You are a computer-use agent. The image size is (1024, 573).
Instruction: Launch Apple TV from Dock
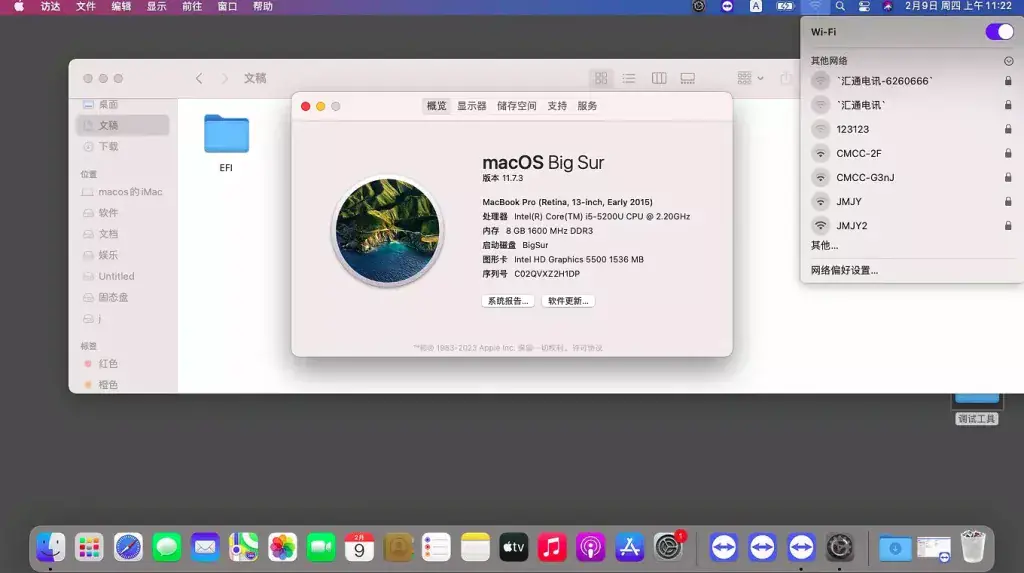click(513, 547)
